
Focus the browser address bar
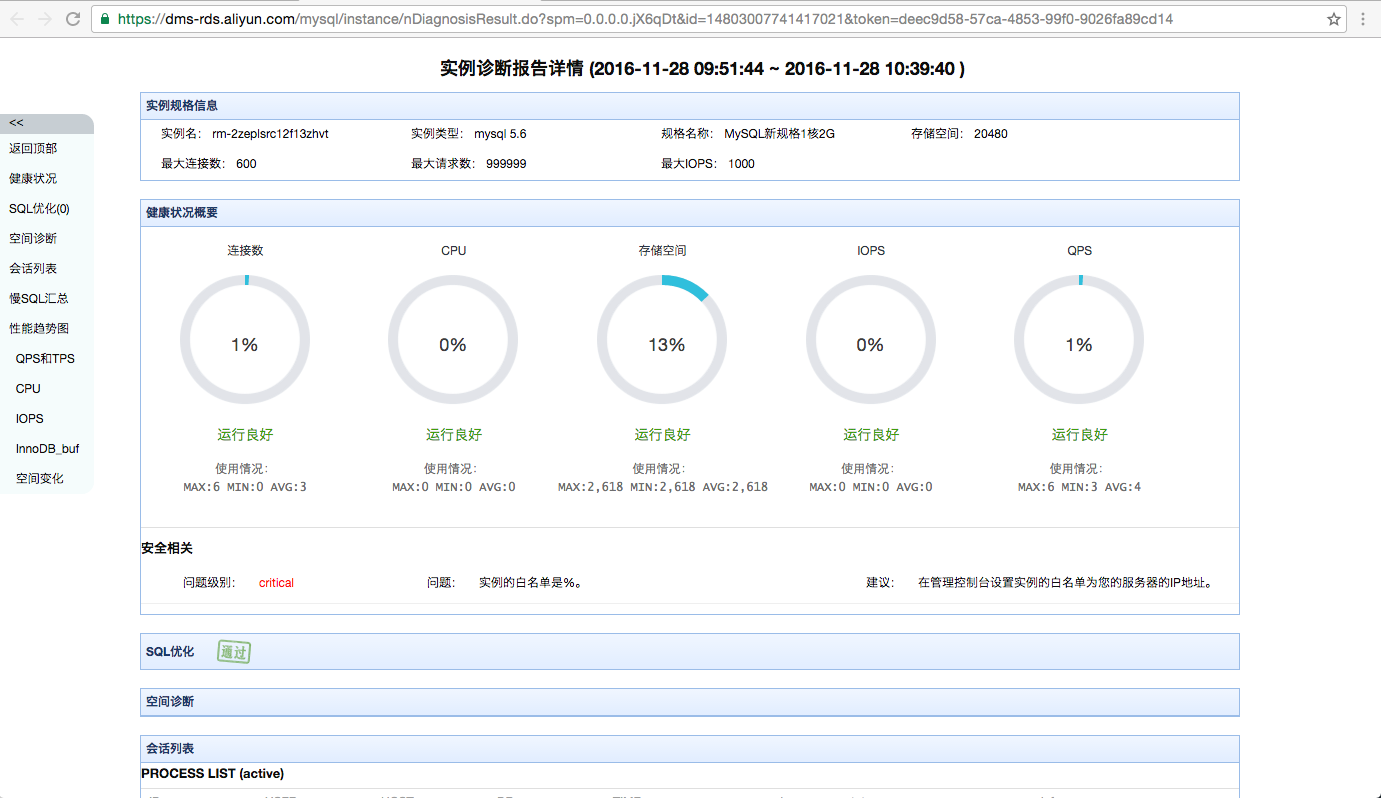coord(720,19)
